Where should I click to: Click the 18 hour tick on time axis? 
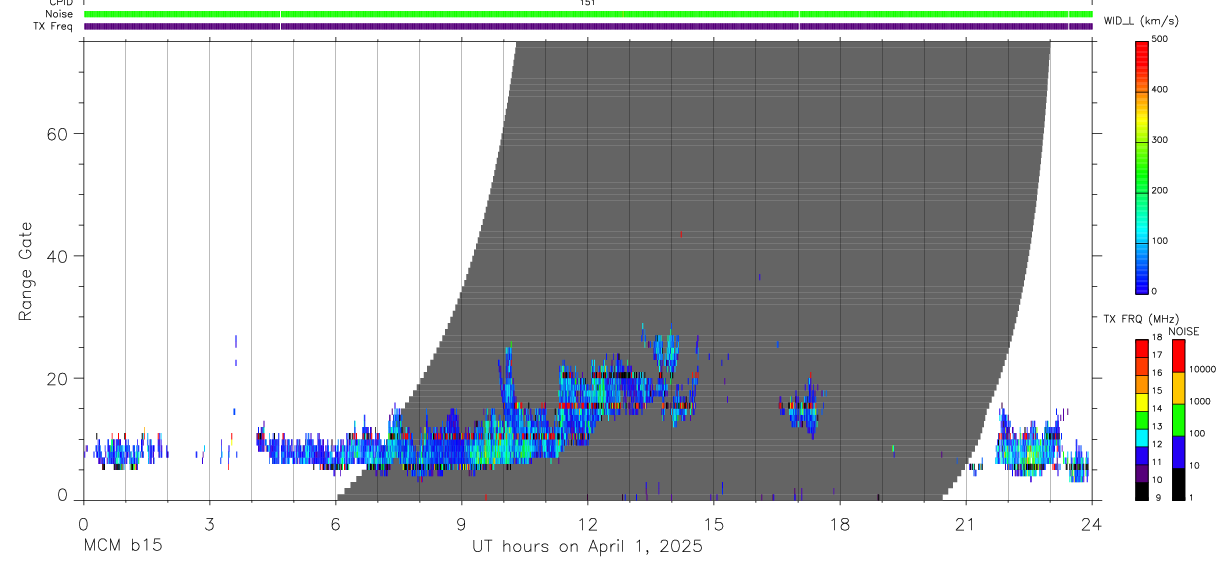[x=840, y=523]
